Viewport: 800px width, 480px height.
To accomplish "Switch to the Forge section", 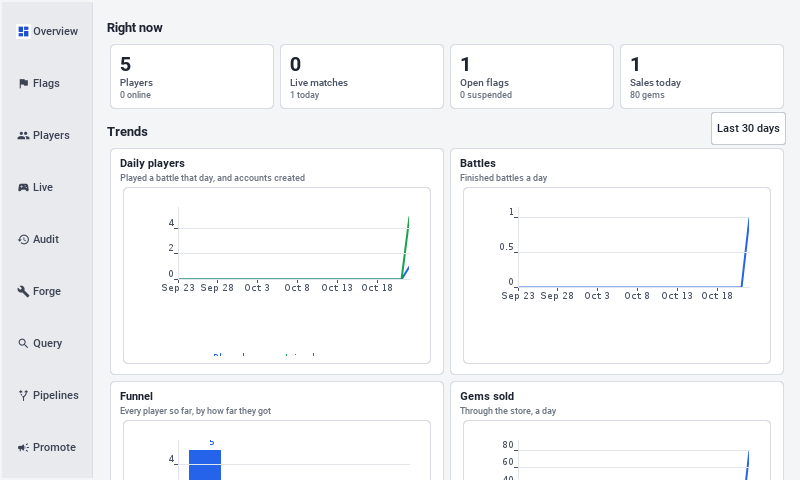I will pyautogui.click(x=47, y=292).
